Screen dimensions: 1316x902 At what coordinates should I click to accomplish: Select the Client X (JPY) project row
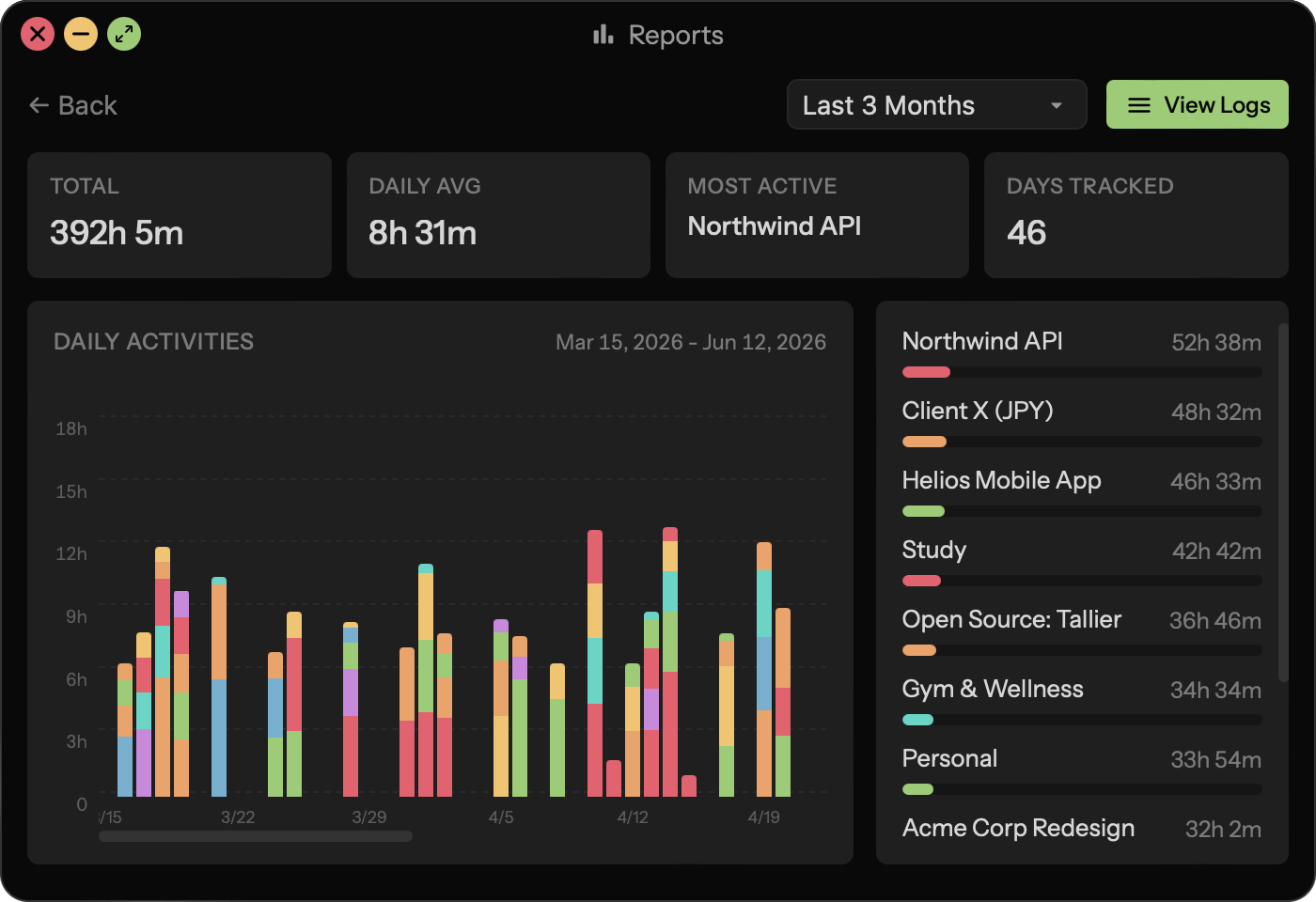click(1082, 424)
